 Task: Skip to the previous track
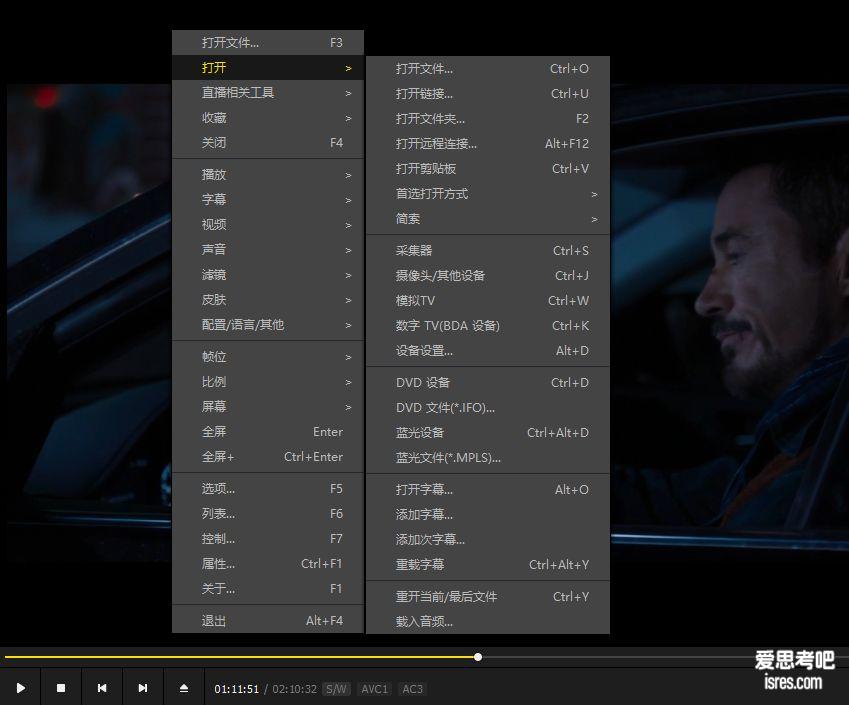(102, 688)
